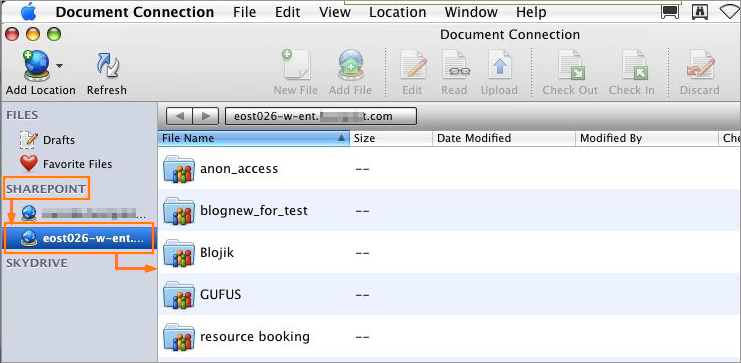The height and width of the screenshot is (363, 741).
Task: Sort by the Modified By column header
Action: click(647, 138)
